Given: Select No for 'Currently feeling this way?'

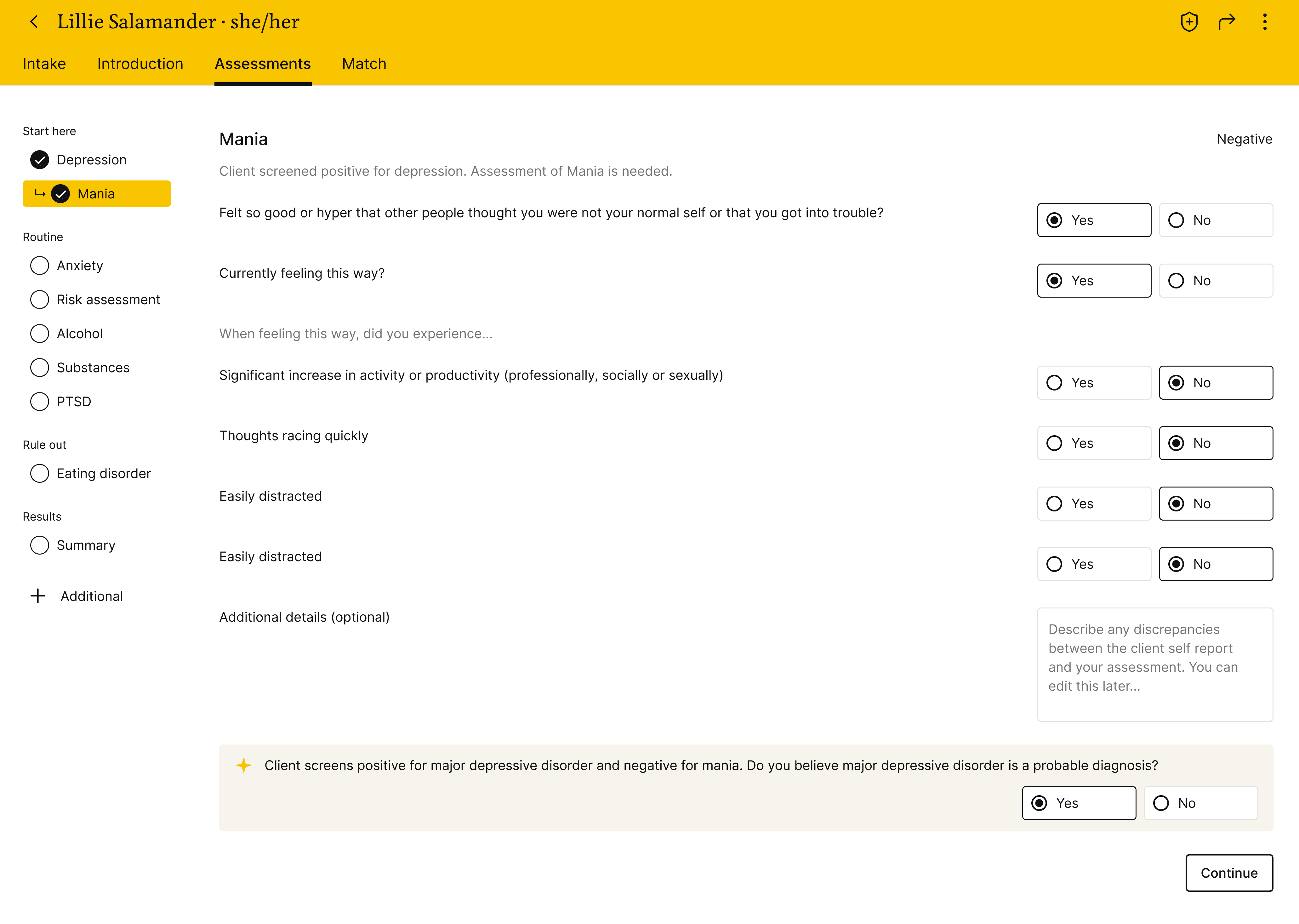Looking at the screenshot, I should coord(1215,281).
